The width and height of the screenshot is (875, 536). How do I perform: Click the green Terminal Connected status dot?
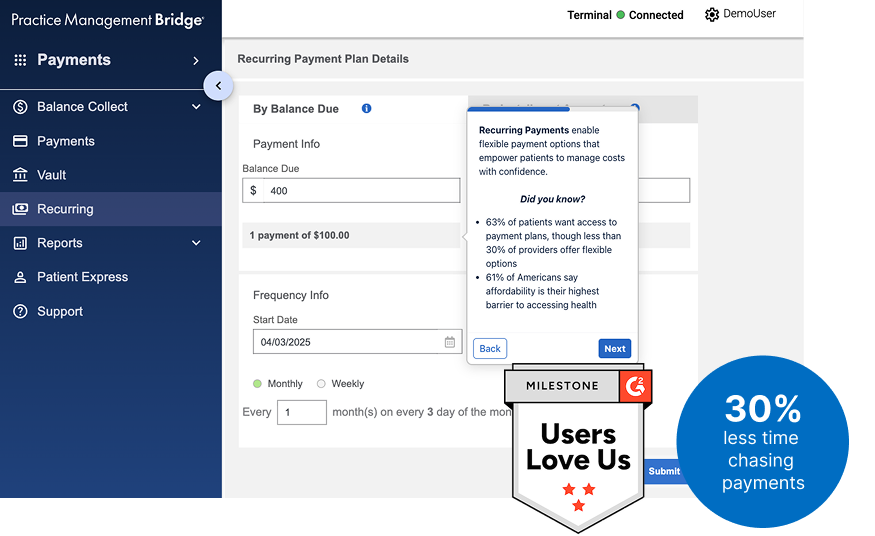pyautogui.click(x=621, y=15)
